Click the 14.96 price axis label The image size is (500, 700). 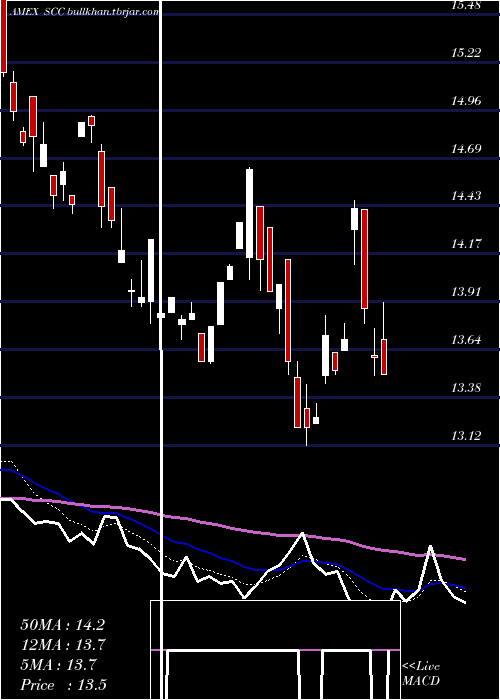point(466,101)
